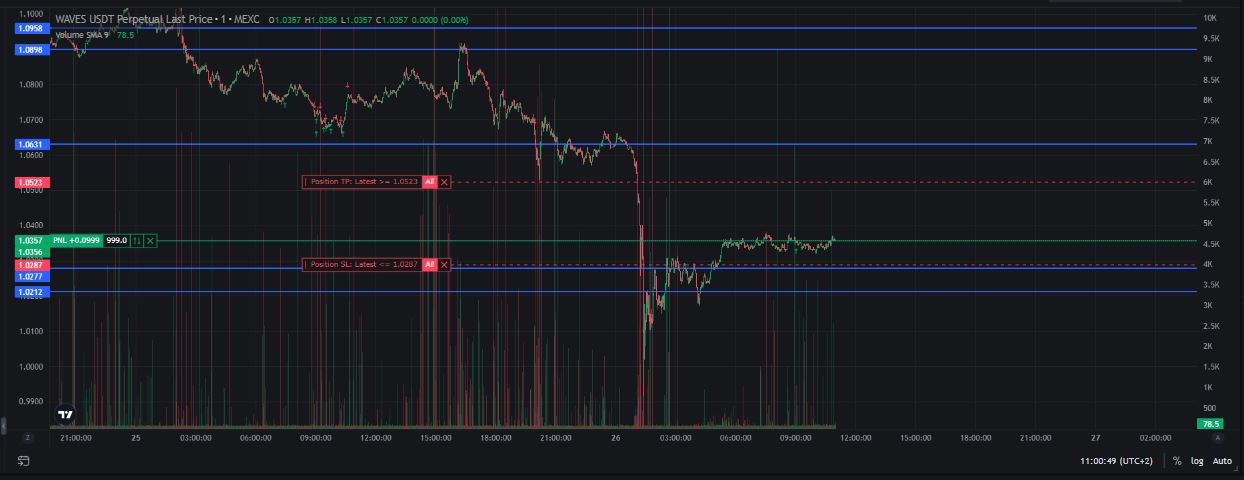The width and height of the screenshot is (1244, 480).
Task: Click the Volume SMA 9 indicator legend
Action: pyautogui.click(x=84, y=35)
